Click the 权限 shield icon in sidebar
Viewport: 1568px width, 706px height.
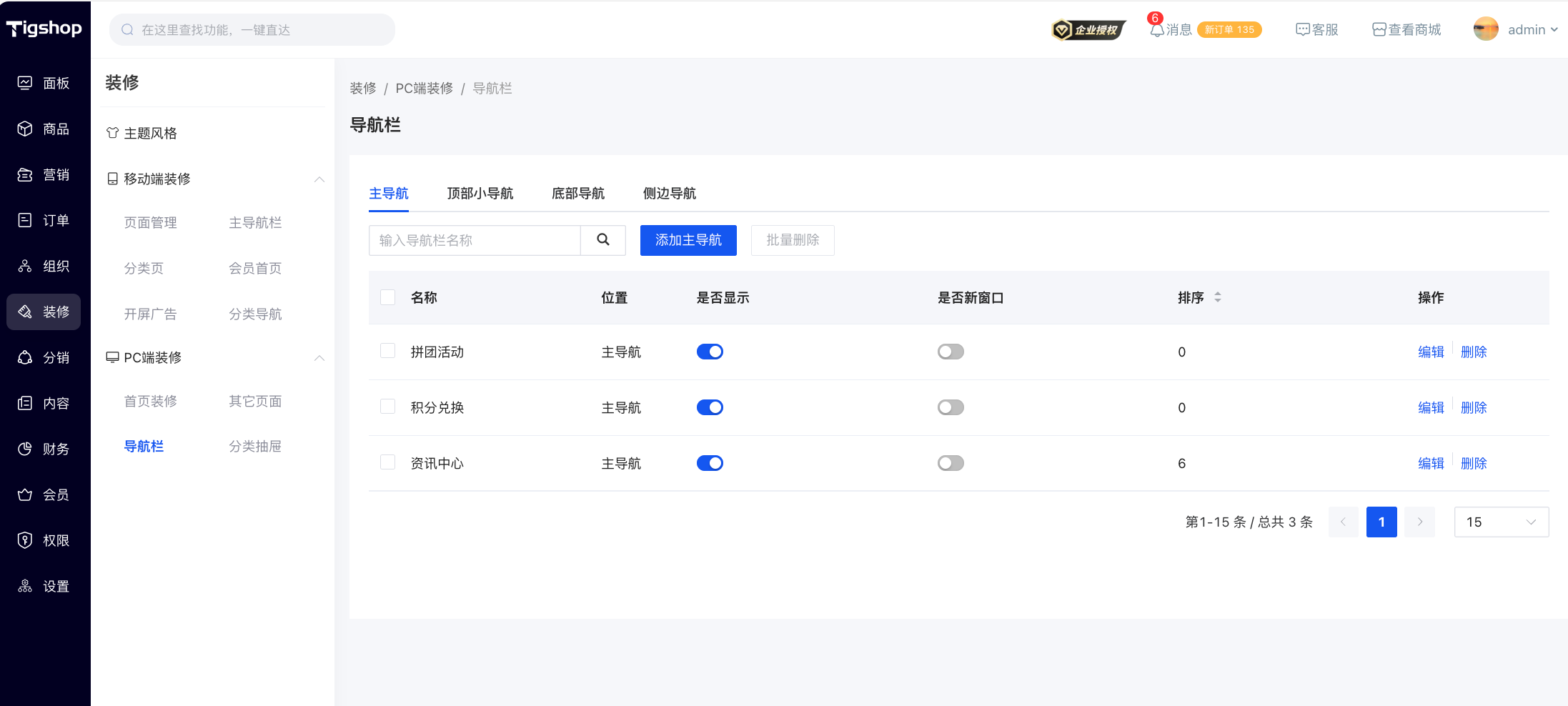tap(25, 540)
